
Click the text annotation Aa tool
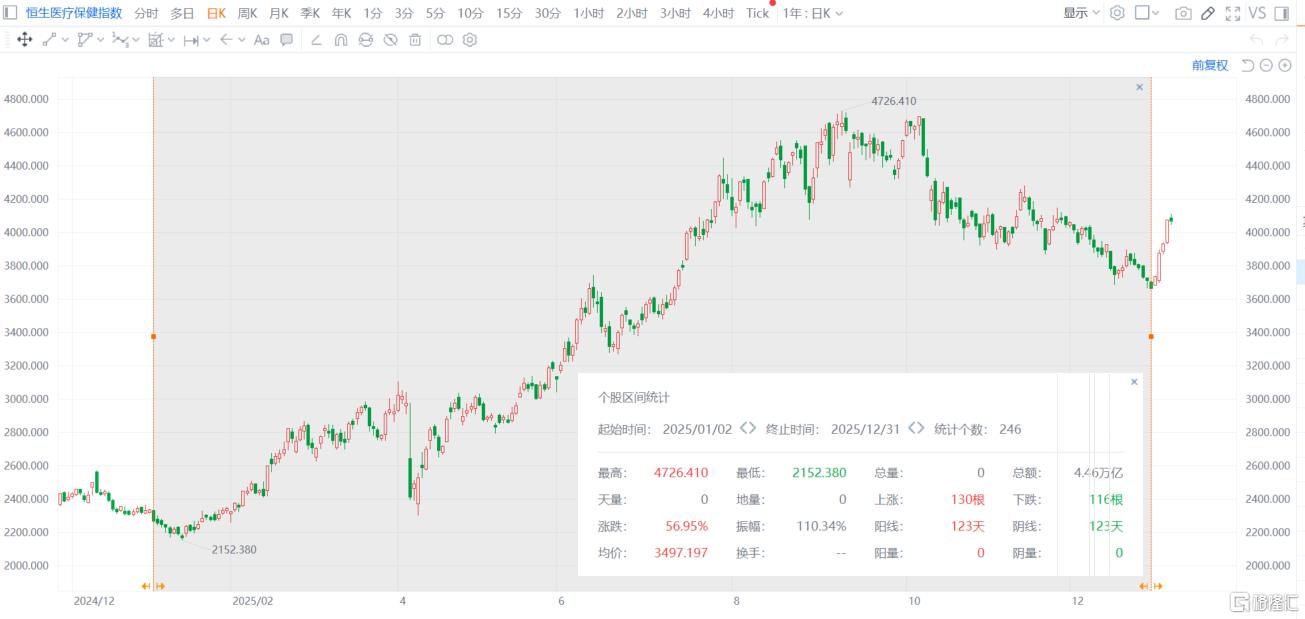tap(261, 40)
